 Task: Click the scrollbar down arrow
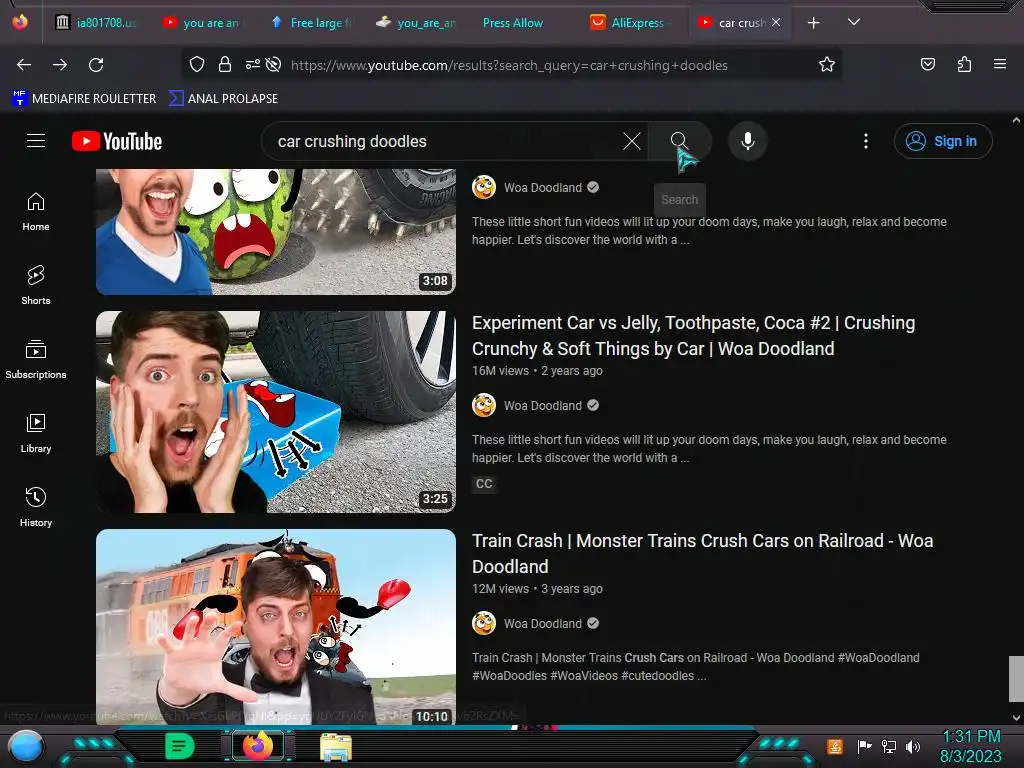[1016, 718]
